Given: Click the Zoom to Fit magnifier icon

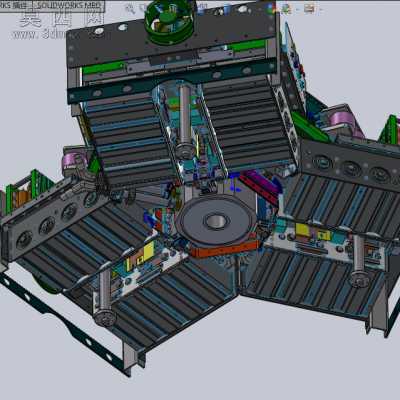Looking at the screenshot, I should pyautogui.click(x=130, y=9).
